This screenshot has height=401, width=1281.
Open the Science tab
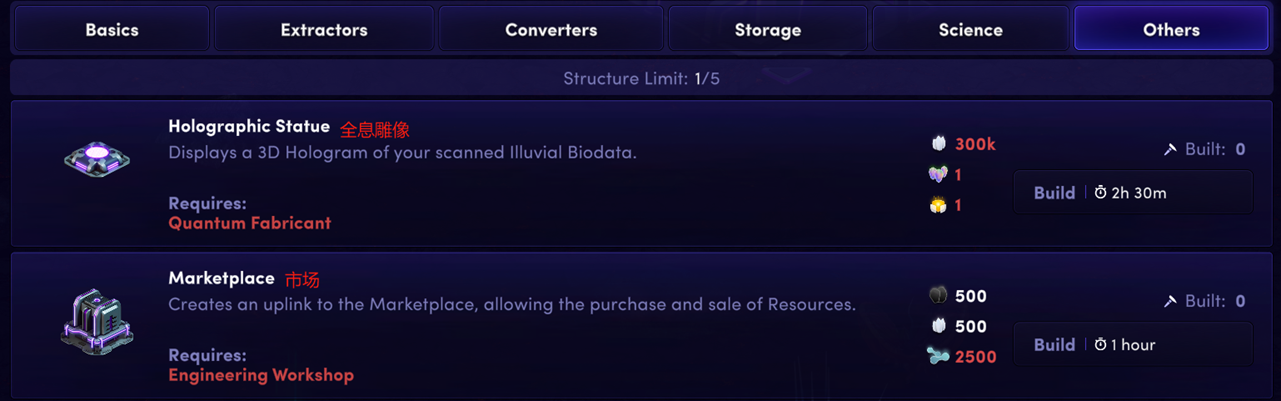(x=970, y=30)
